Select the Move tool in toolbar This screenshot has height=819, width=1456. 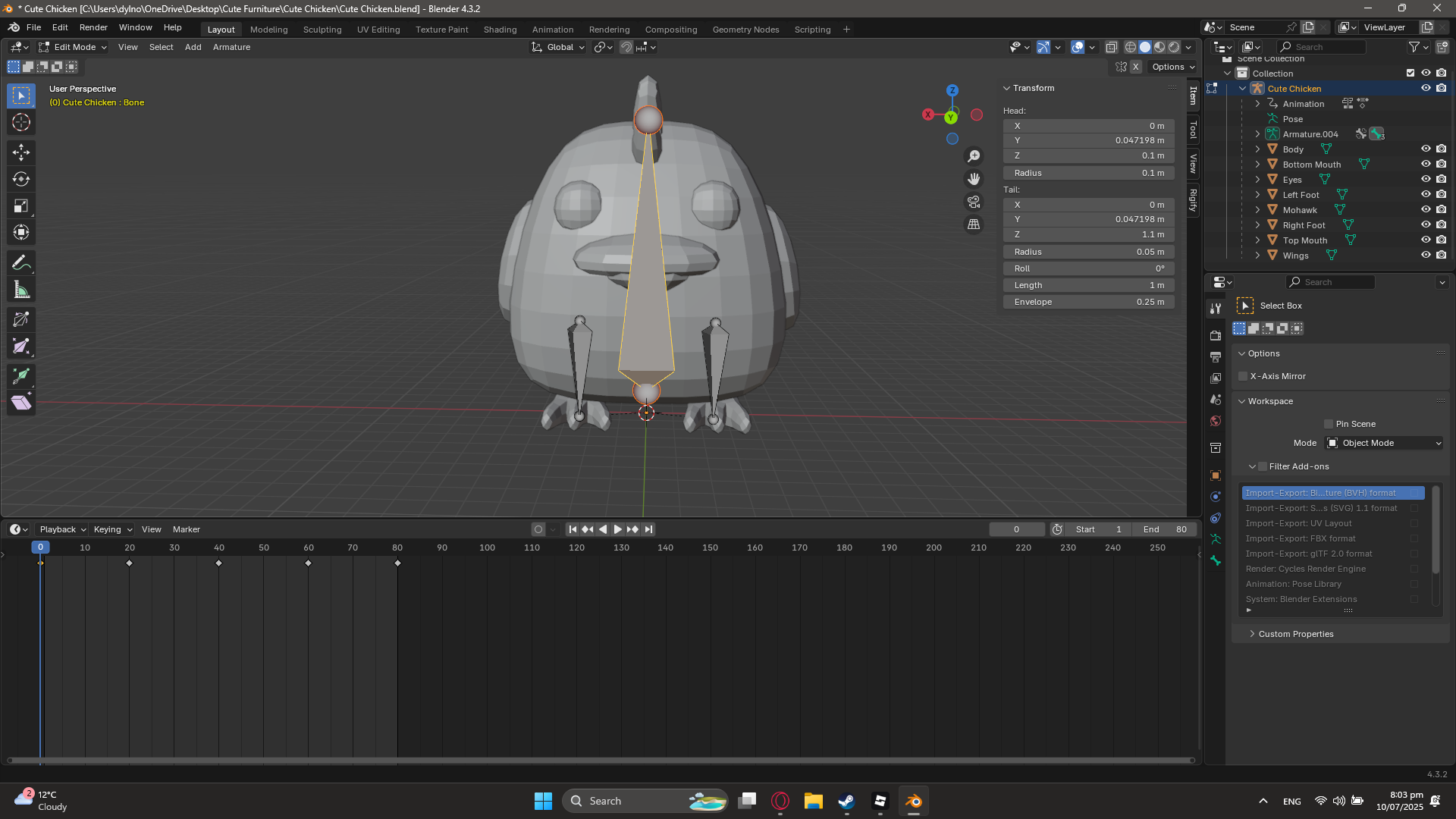pos(20,152)
